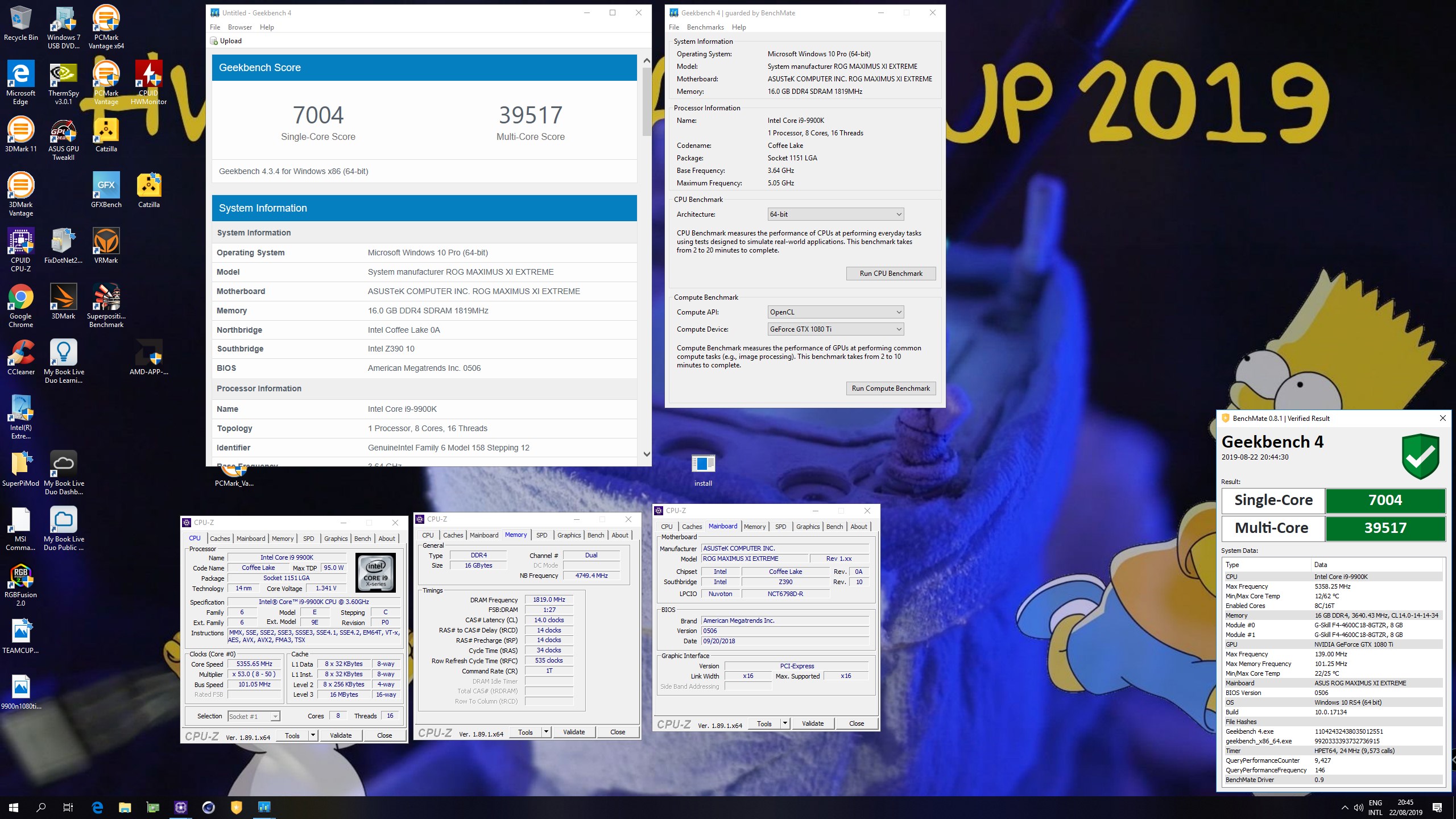This screenshot has height=819, width=1456.
Task: Open the Browser menu in Untitled Geekbench window
Action: (240, 27)
